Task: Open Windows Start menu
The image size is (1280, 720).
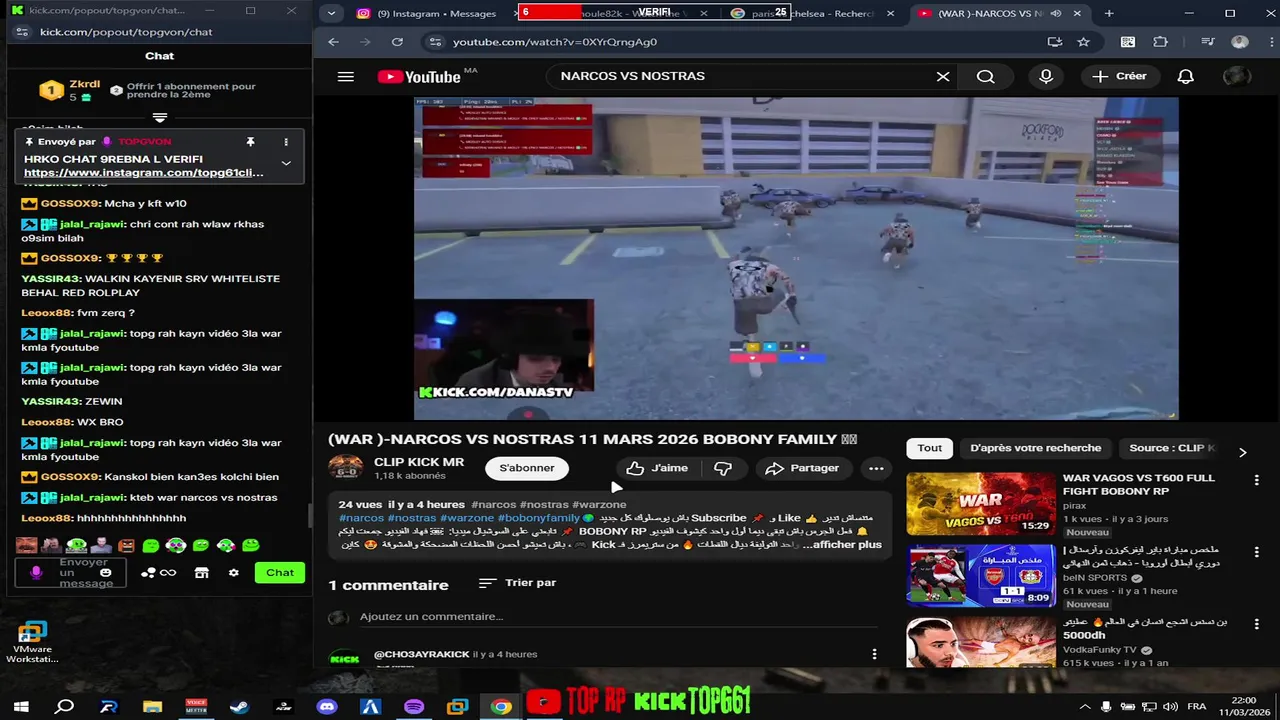Action: click(x=20, y=706)
